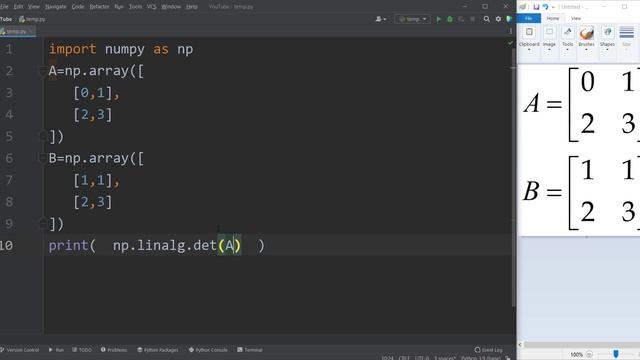Open the Paint File tab
Viewport: 640px width, 360px height.
click(x=529, y=18)
